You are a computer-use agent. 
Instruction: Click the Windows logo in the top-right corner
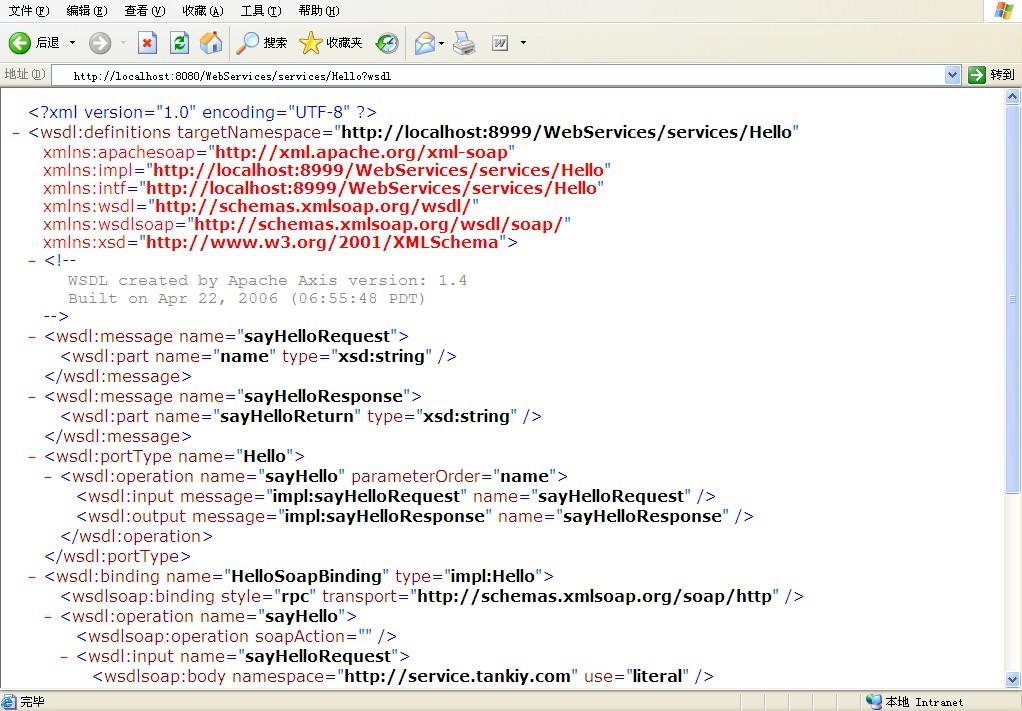[x=1005, y=11]
